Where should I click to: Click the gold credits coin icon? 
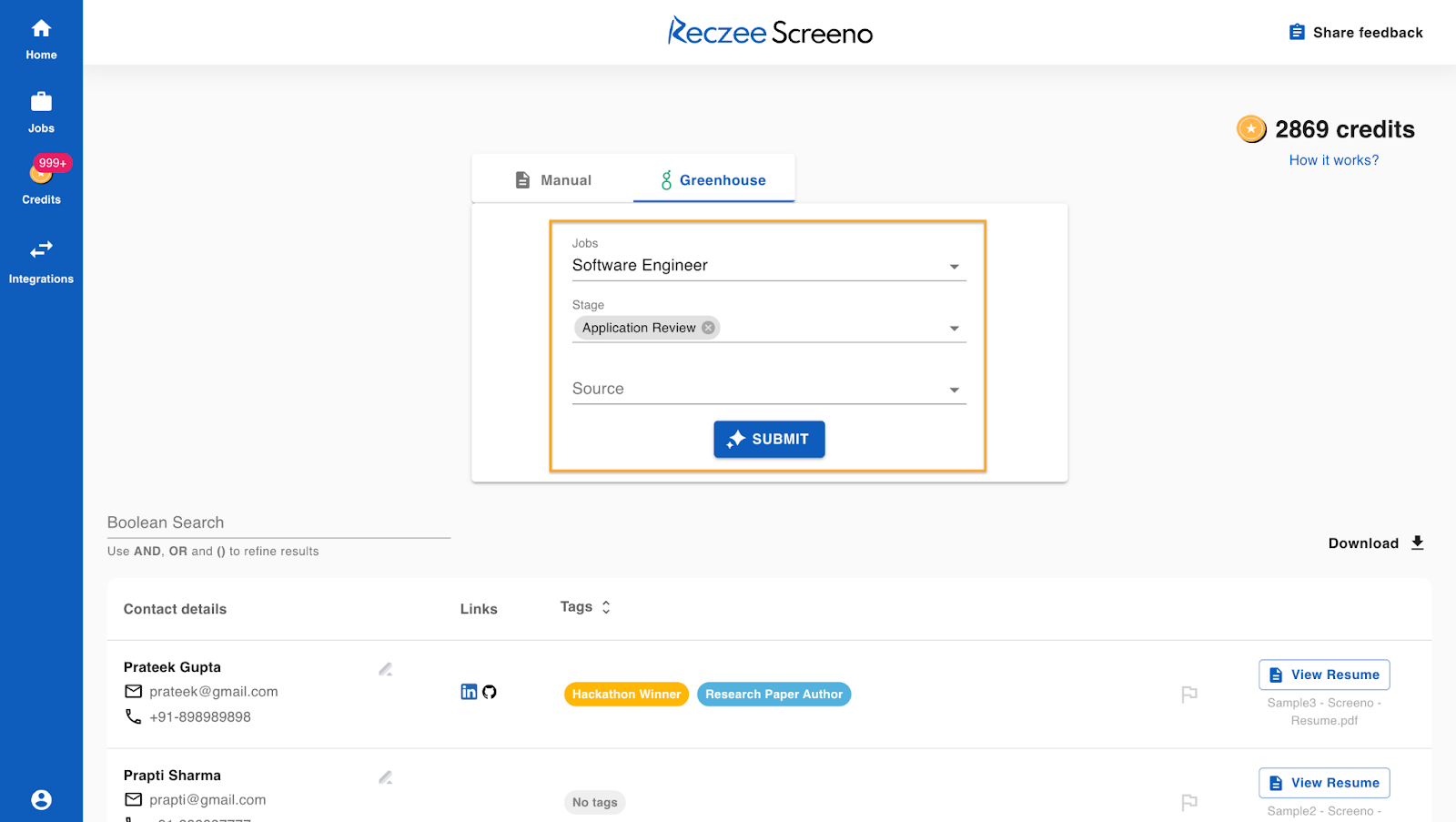[1251, 129]
